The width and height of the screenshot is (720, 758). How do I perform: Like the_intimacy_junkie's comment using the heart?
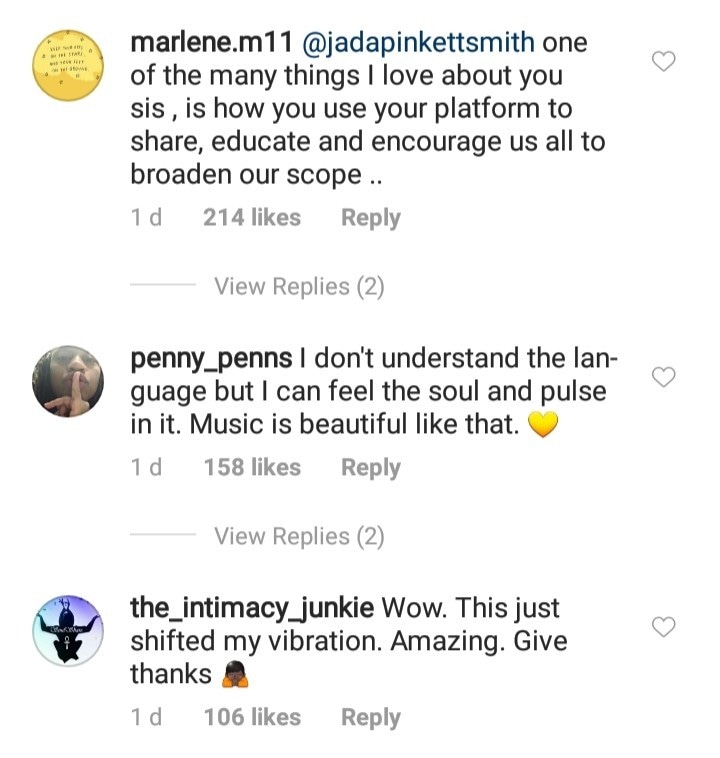[x=663, y=627]
